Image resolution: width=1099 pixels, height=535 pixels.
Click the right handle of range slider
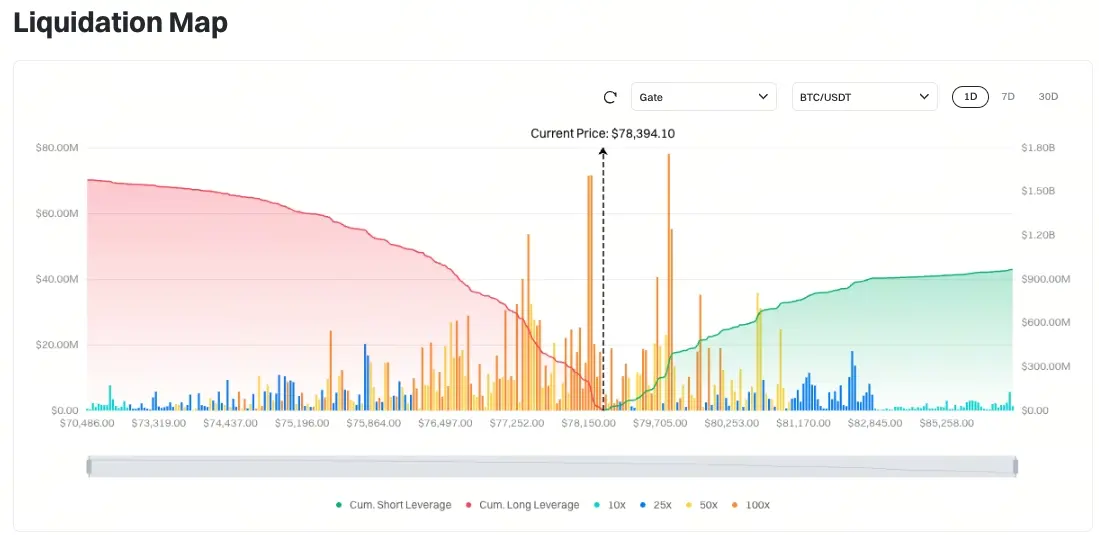[1015, 467]
